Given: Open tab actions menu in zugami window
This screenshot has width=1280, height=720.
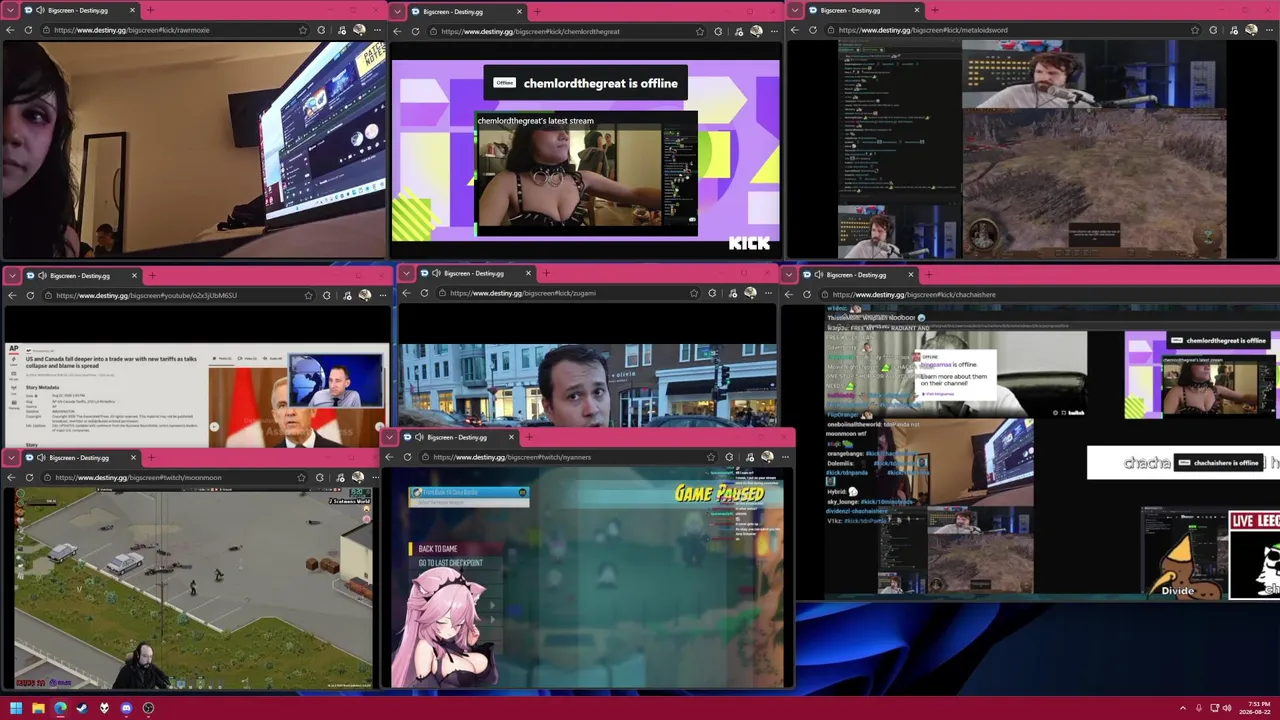Looking at the screenshot, I should click(x=406, y=273).
